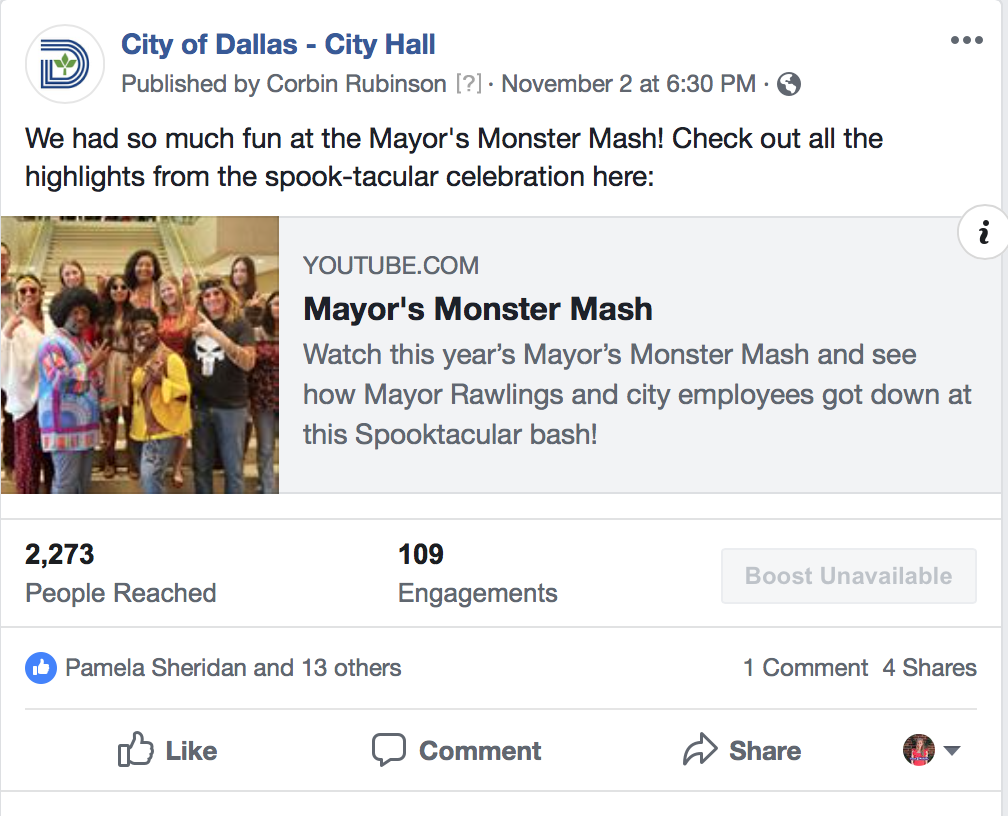This screenshot has width=1008, height=816.
Task: Open City of Dallas - City Hall page link
Action: coord(278,44)
